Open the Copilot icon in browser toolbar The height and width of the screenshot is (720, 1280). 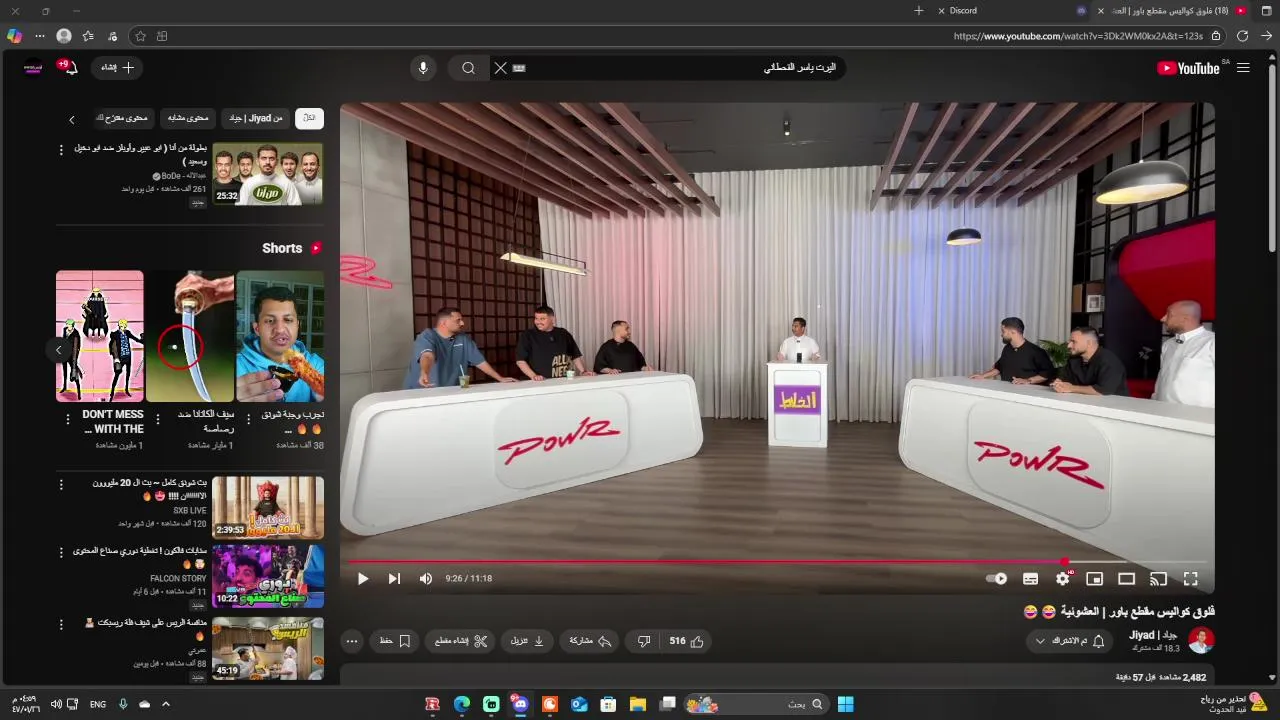[14, 36]
